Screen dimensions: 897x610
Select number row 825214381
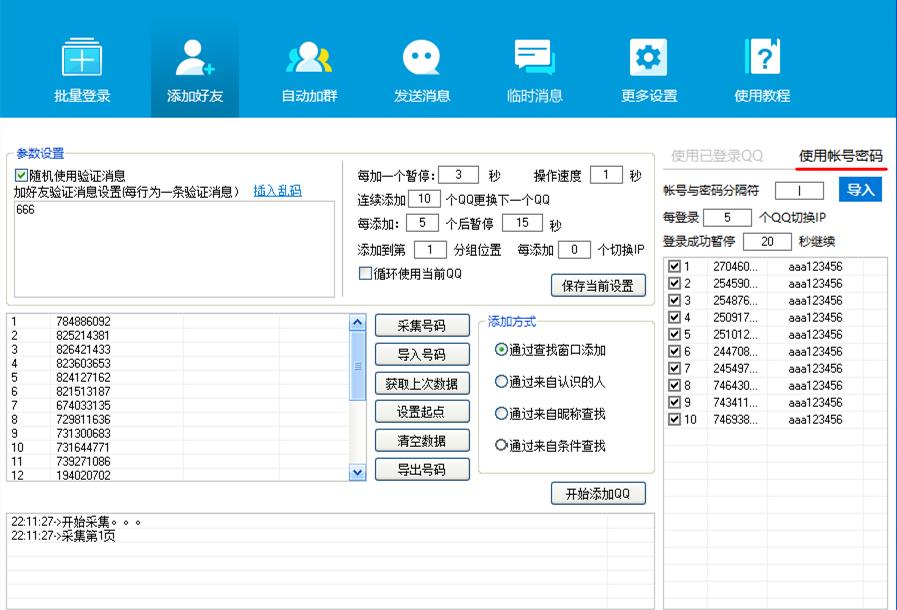tap(177, 335)
